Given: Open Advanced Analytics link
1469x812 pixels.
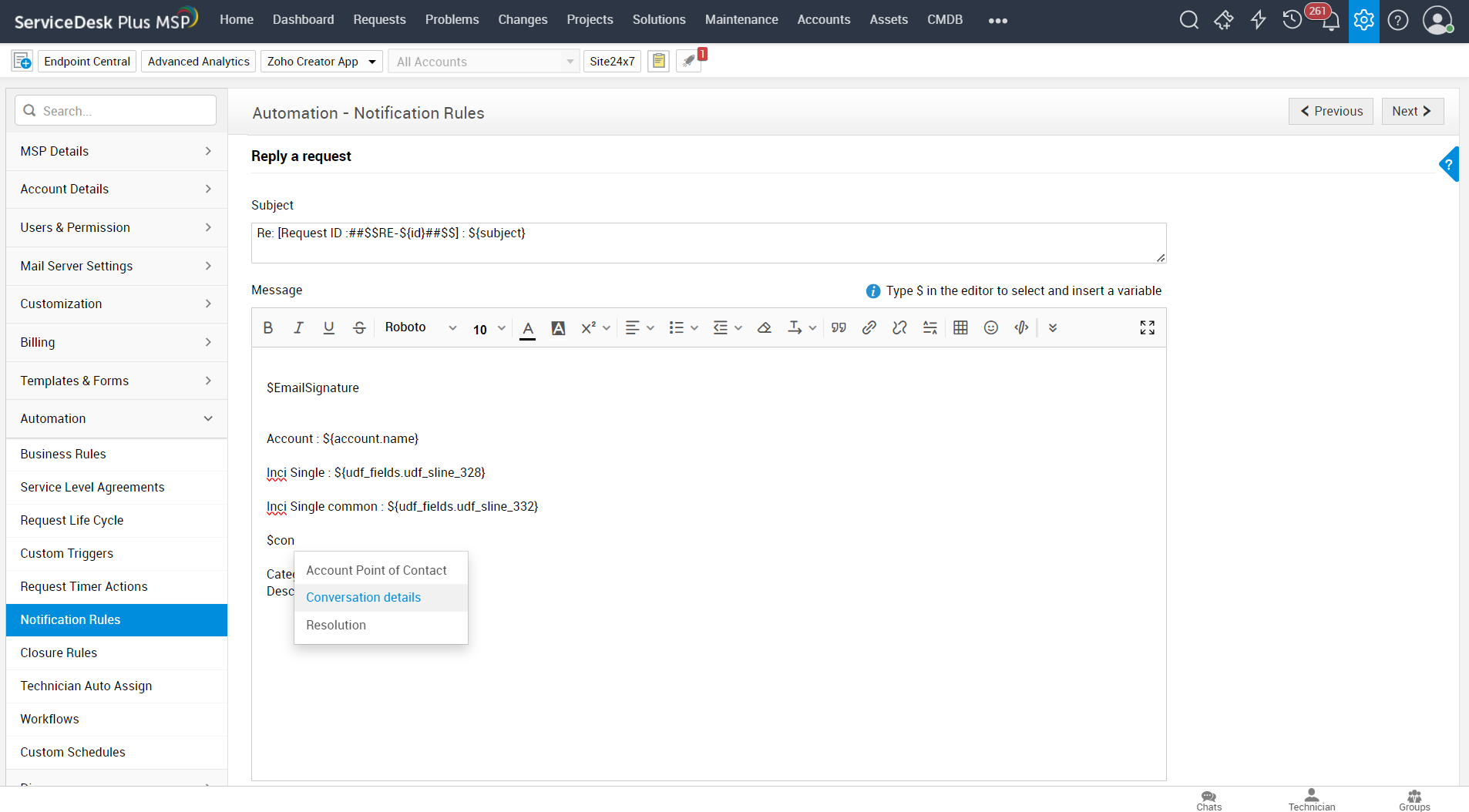Looking at the screenshot, I should [199, 62].
